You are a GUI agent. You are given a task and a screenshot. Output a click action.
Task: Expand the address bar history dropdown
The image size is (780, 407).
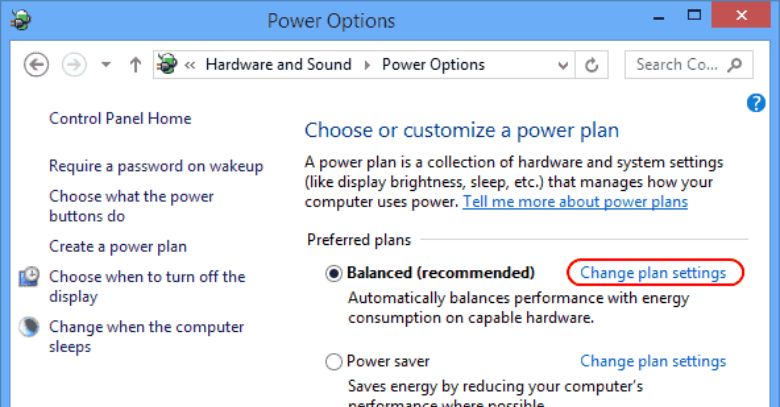563,65
